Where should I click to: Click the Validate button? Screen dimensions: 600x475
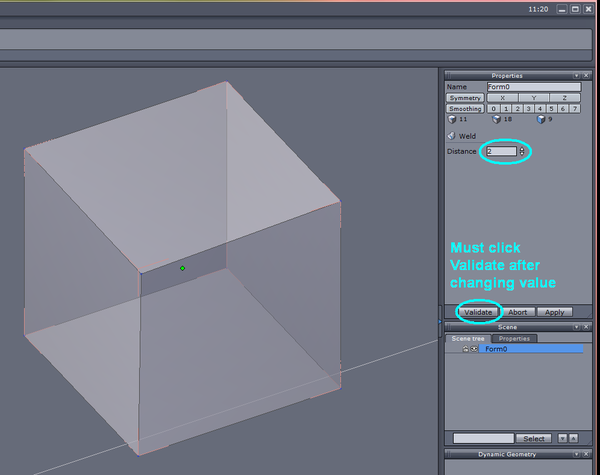[x=478, y=312]
